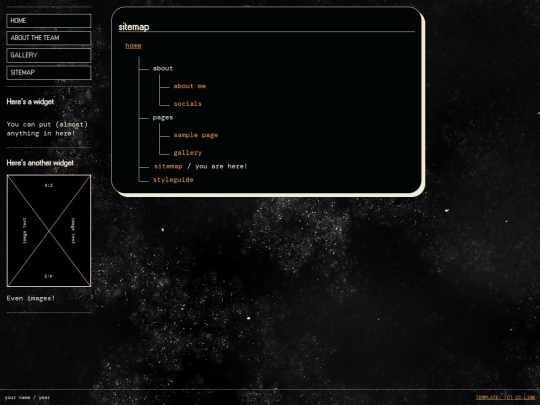Go to ABOUT THE TEAM page
This screenshot has width=540, height=405.
[49, 38]
